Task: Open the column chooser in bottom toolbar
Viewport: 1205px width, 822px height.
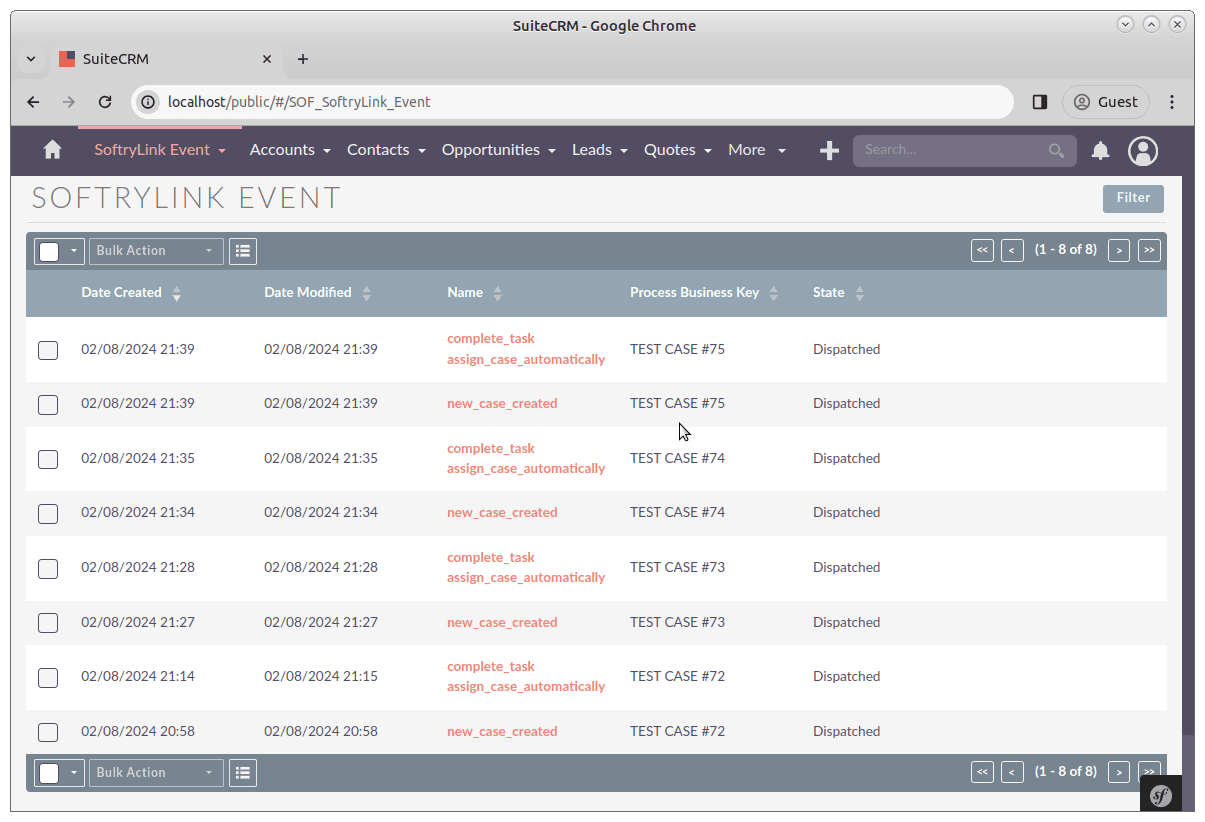Action: (x=243, y=773)
